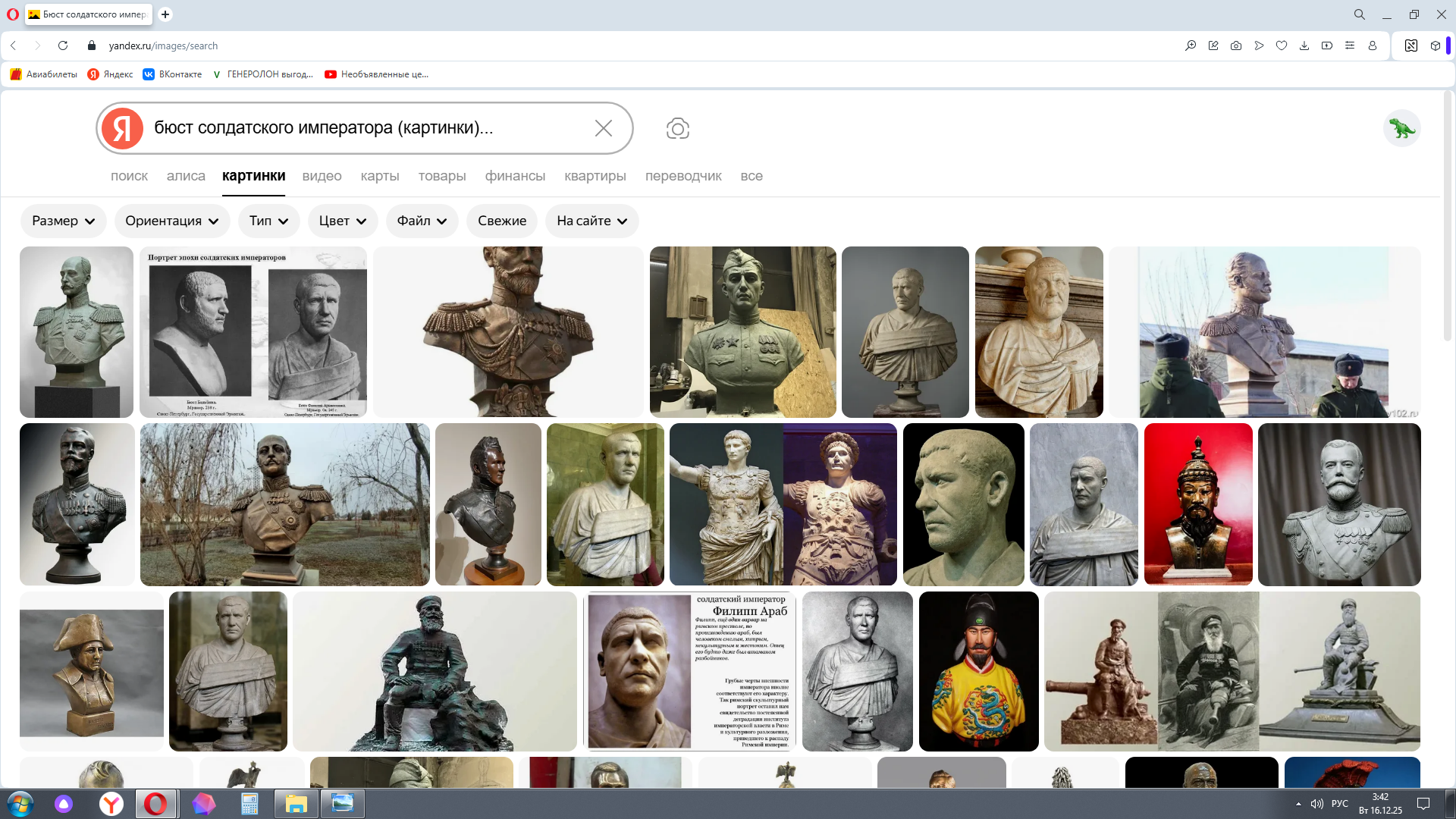Switch to the карты tab

click(379, 176)
